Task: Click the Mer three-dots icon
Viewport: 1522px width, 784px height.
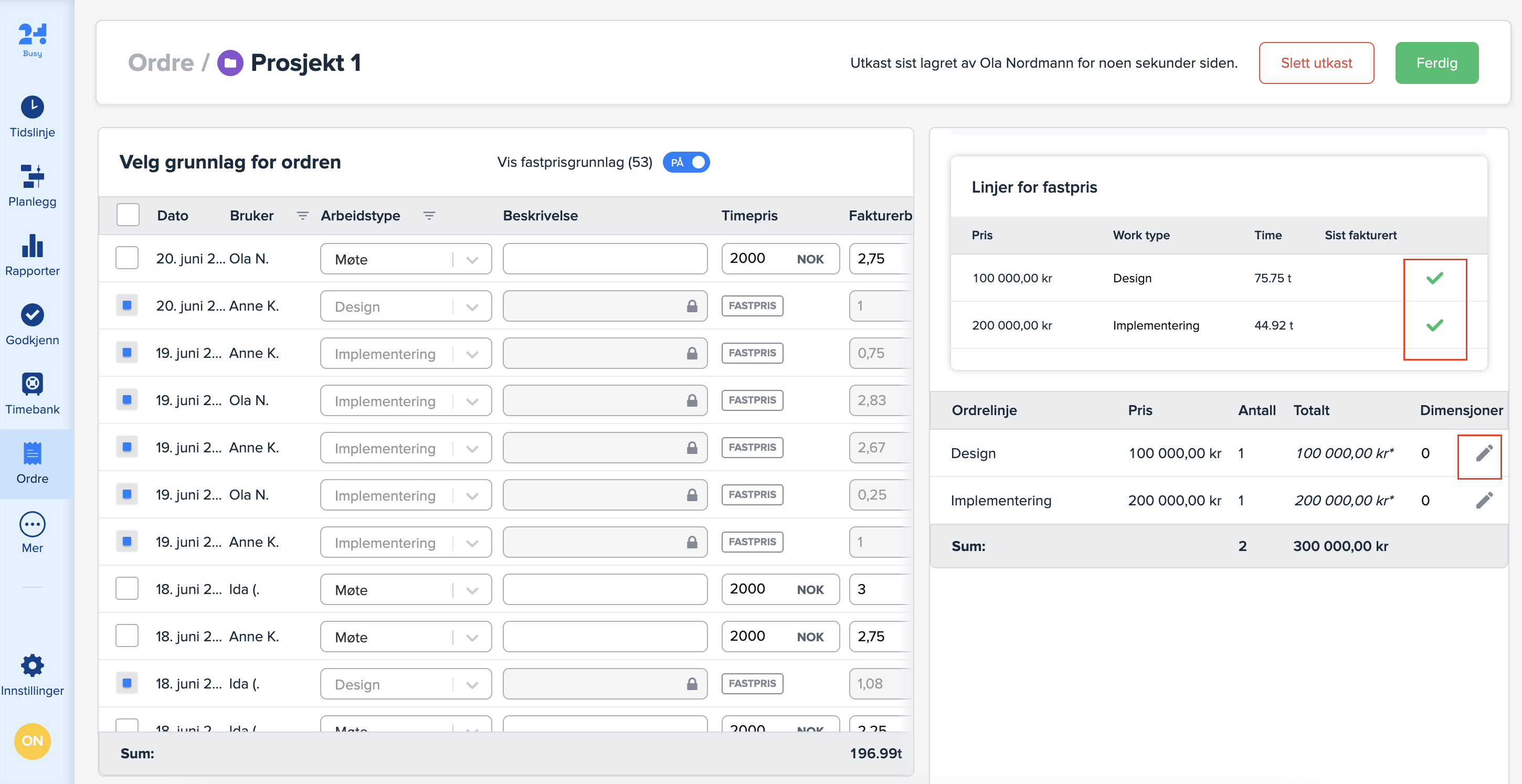Action: coord(33,524)
